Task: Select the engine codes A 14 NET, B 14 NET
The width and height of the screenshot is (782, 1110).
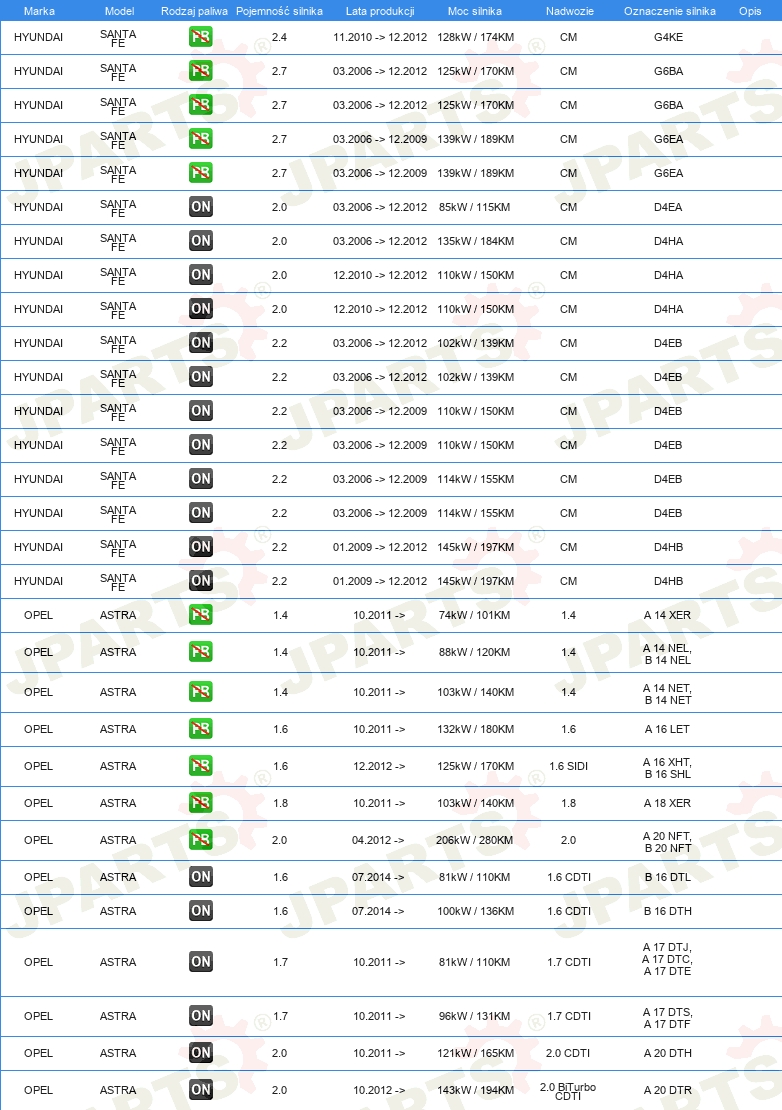Action: coord(667,694)
